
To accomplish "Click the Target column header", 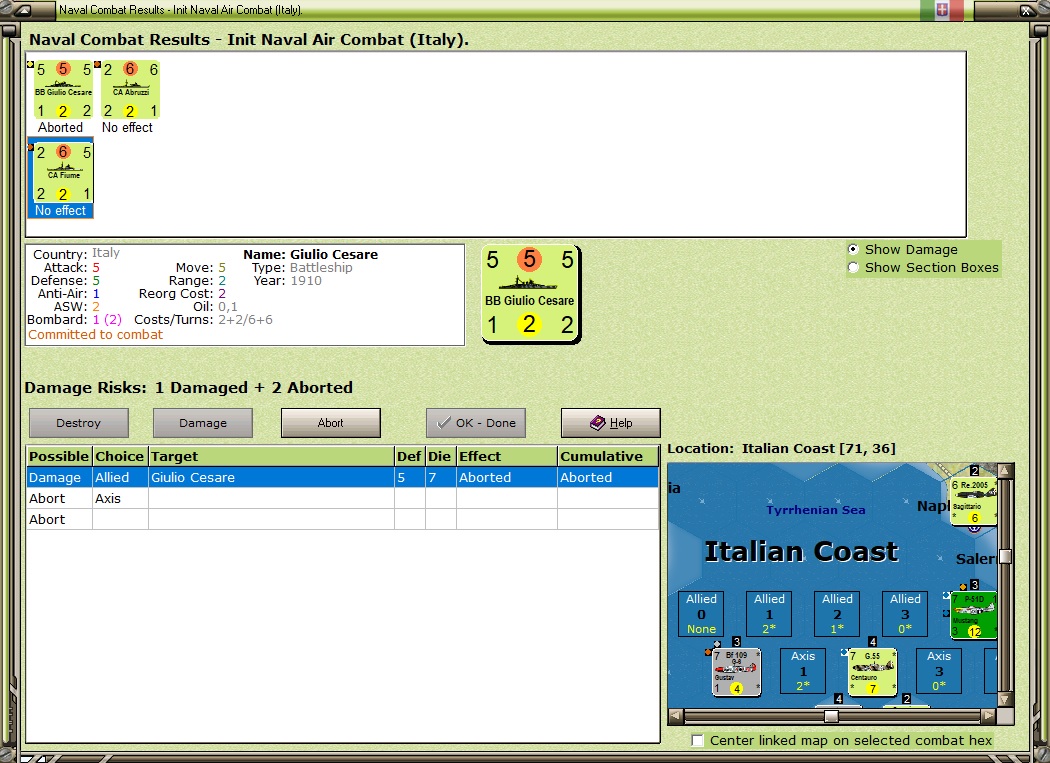I will click(271, 456).
